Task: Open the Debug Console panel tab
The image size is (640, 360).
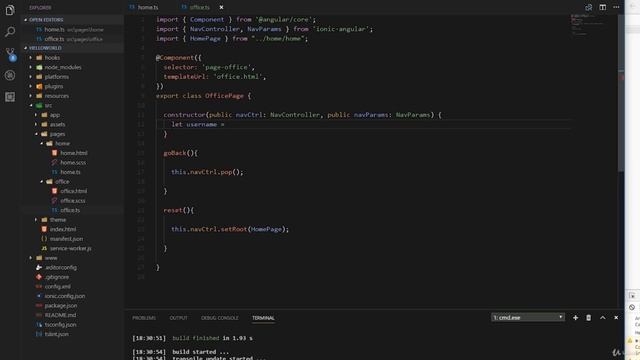Action: click(x=220, y=318)
